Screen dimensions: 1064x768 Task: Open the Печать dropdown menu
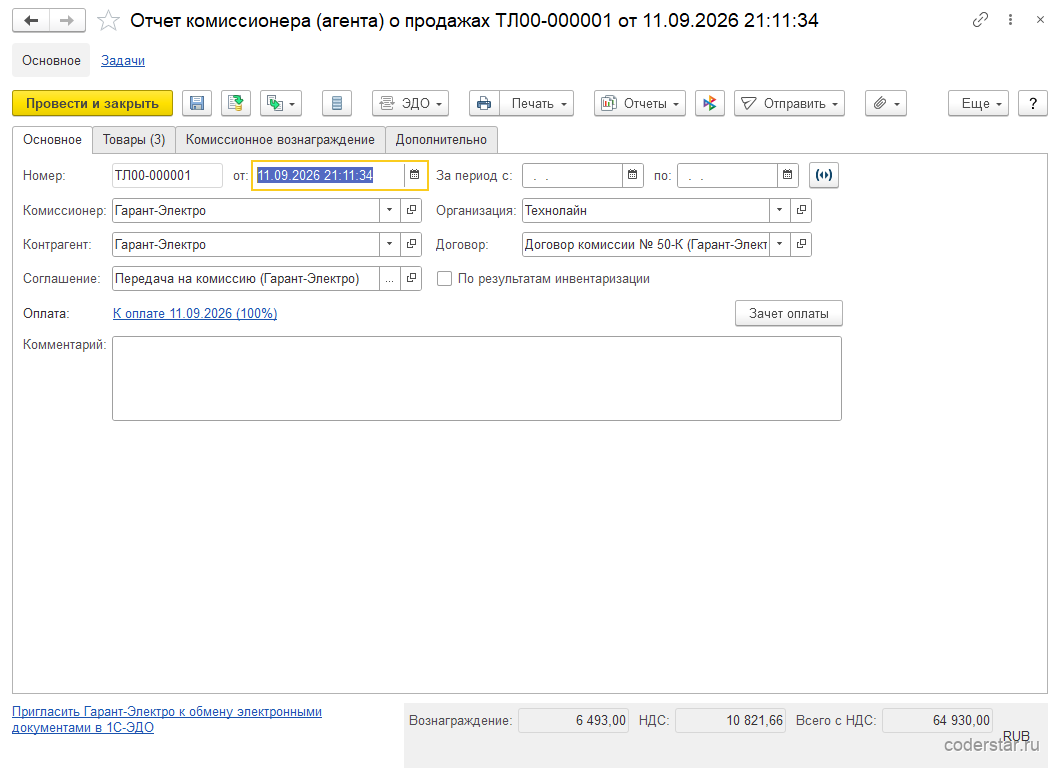[x=537, y=104]
